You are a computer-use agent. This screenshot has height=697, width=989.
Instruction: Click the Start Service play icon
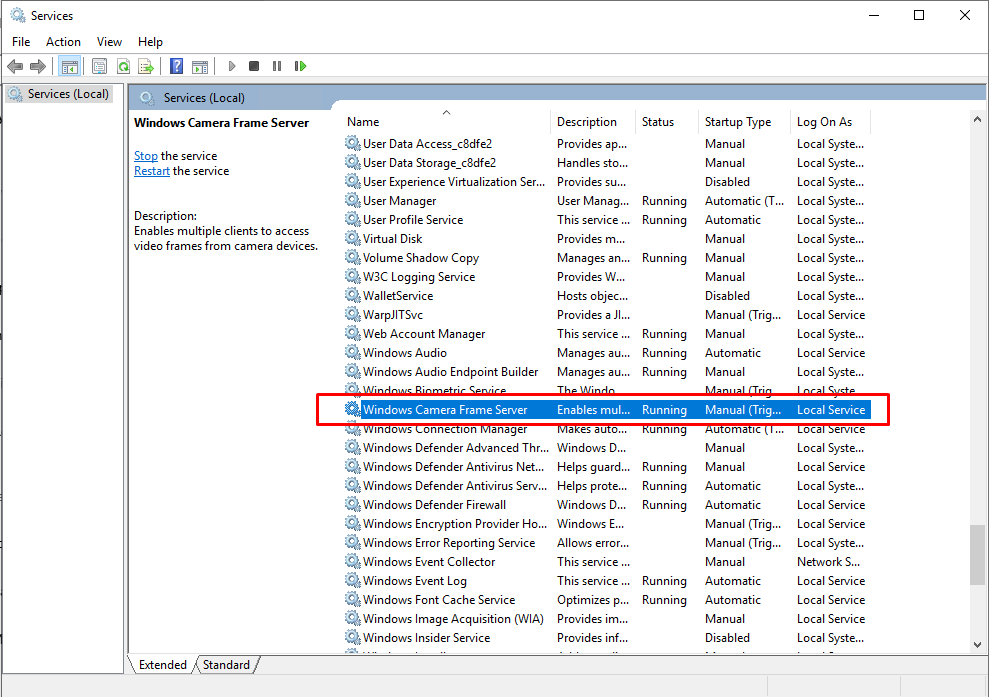coord(231,66)
